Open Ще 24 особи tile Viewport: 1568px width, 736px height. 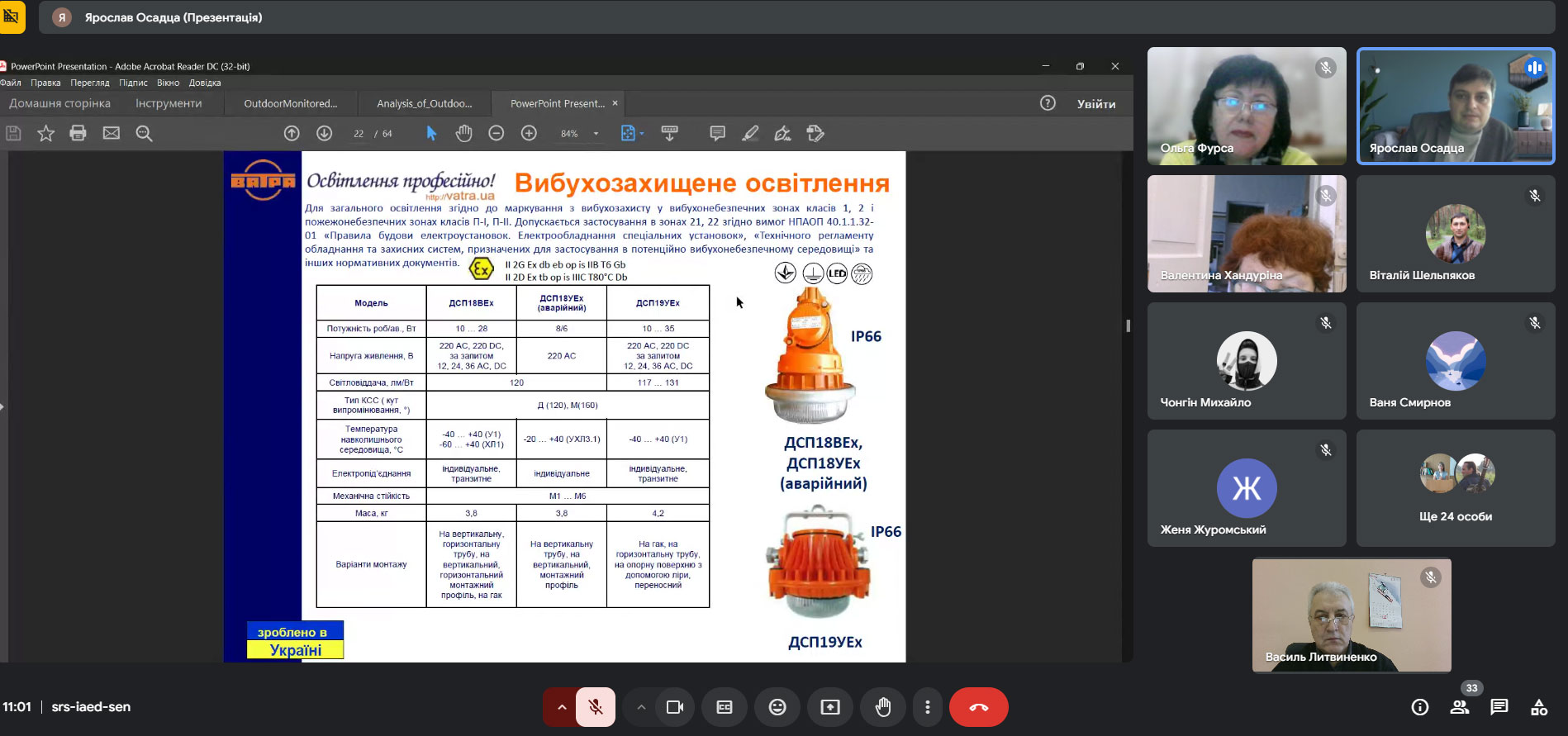pos(1456,488)
